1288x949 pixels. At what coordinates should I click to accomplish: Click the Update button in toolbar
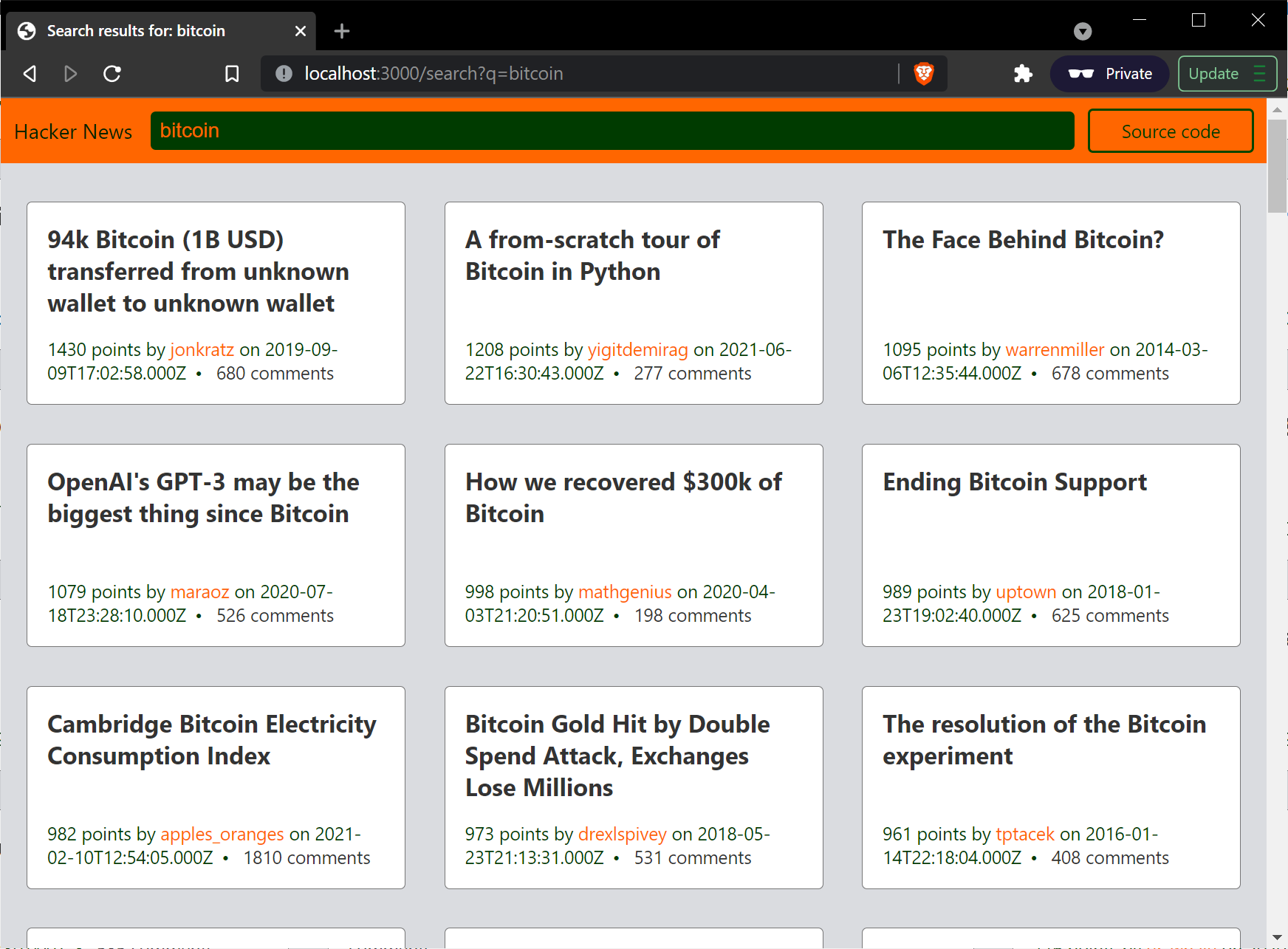tap(1227, 74)
